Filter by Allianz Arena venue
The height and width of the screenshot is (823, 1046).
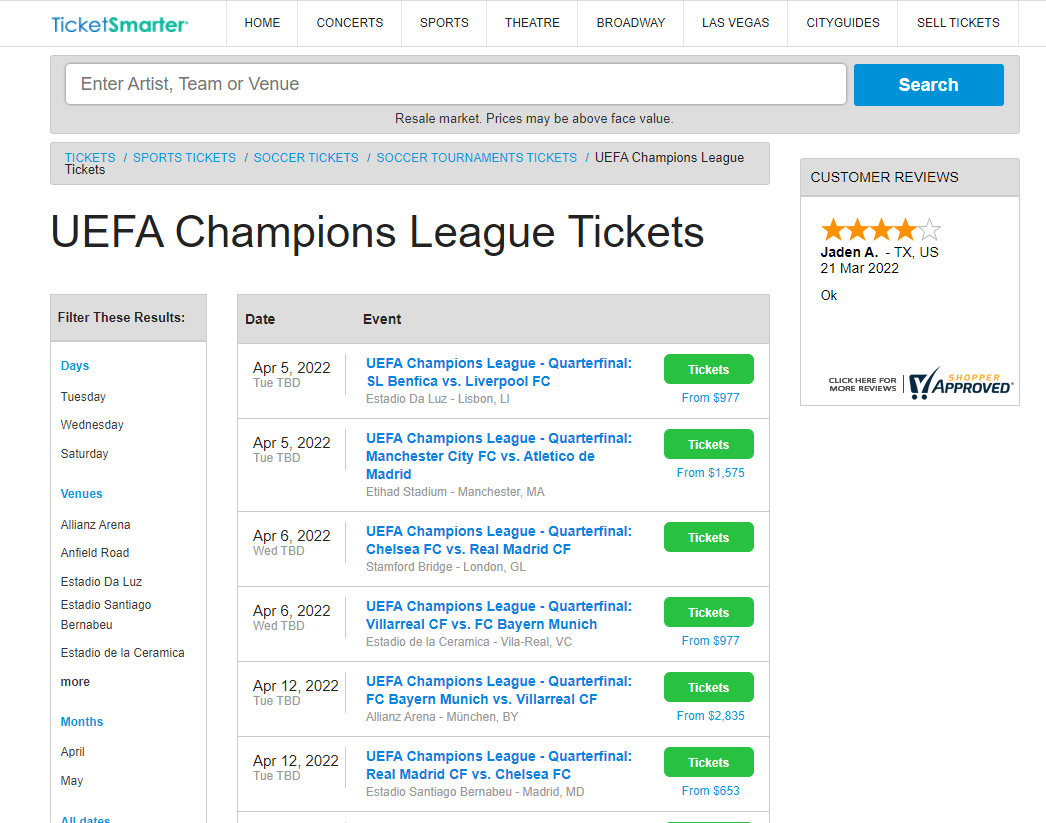tap(95, 525)
